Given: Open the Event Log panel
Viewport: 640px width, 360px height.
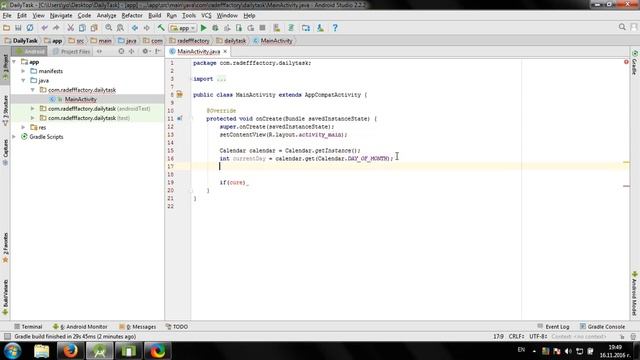Looking at the screenshot, I should (x=553, y=327).
